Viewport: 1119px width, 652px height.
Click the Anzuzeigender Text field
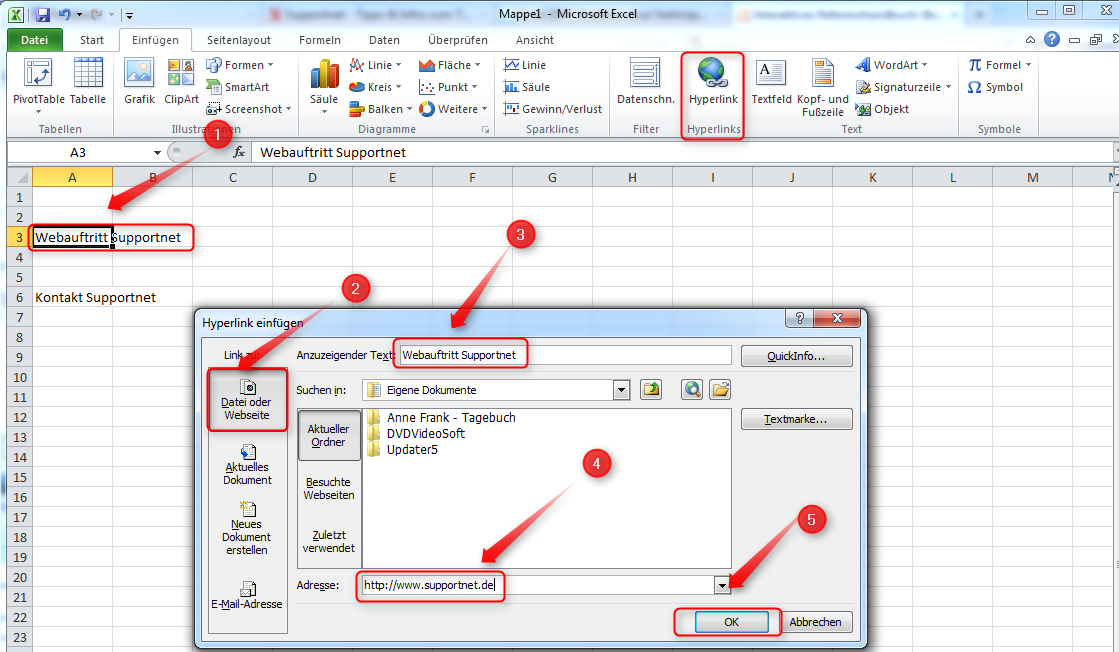tap(565, 355)
